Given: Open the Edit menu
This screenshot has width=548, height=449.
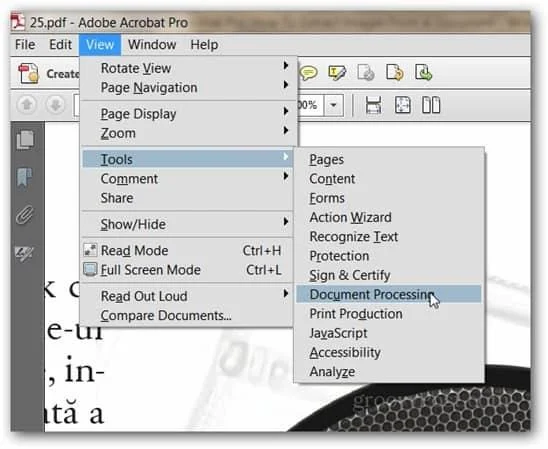Looking at the screenshot, I should tap(60, 45).
